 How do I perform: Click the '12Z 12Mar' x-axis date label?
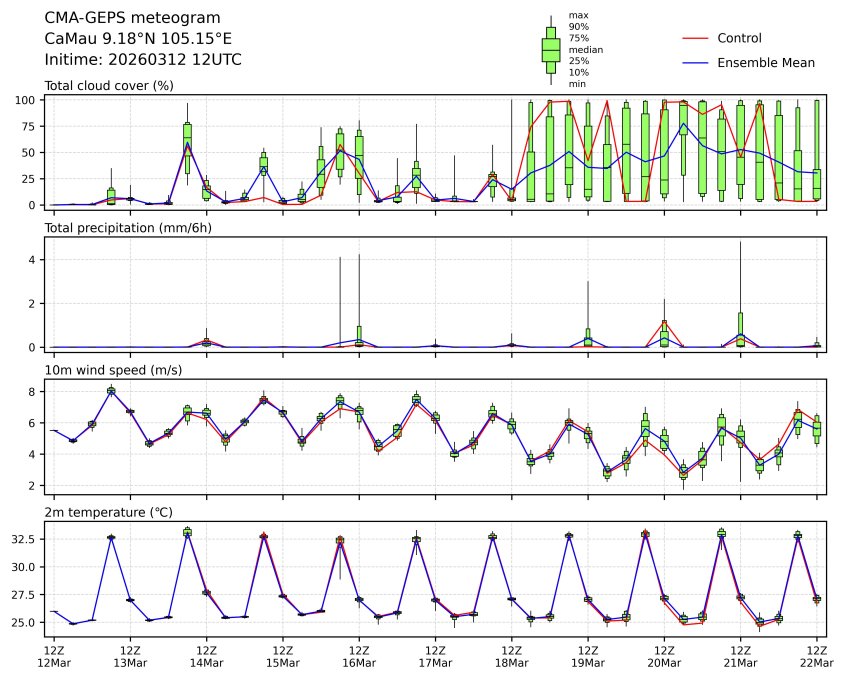(54, 656)
